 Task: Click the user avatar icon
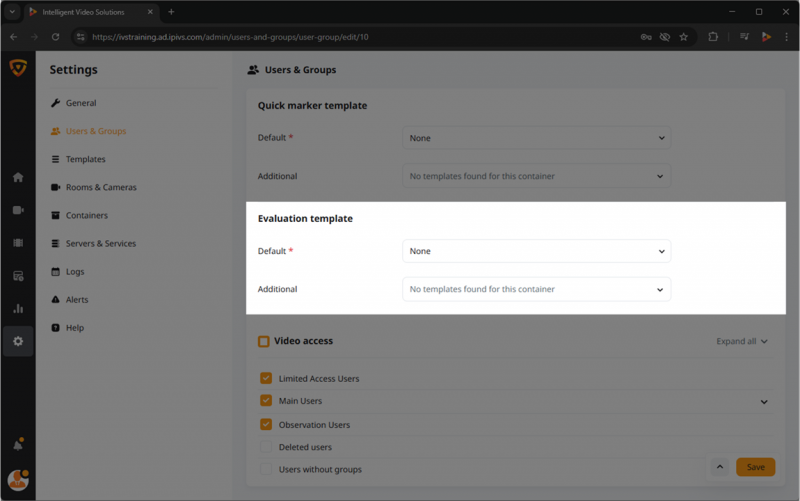click(18, 480)
